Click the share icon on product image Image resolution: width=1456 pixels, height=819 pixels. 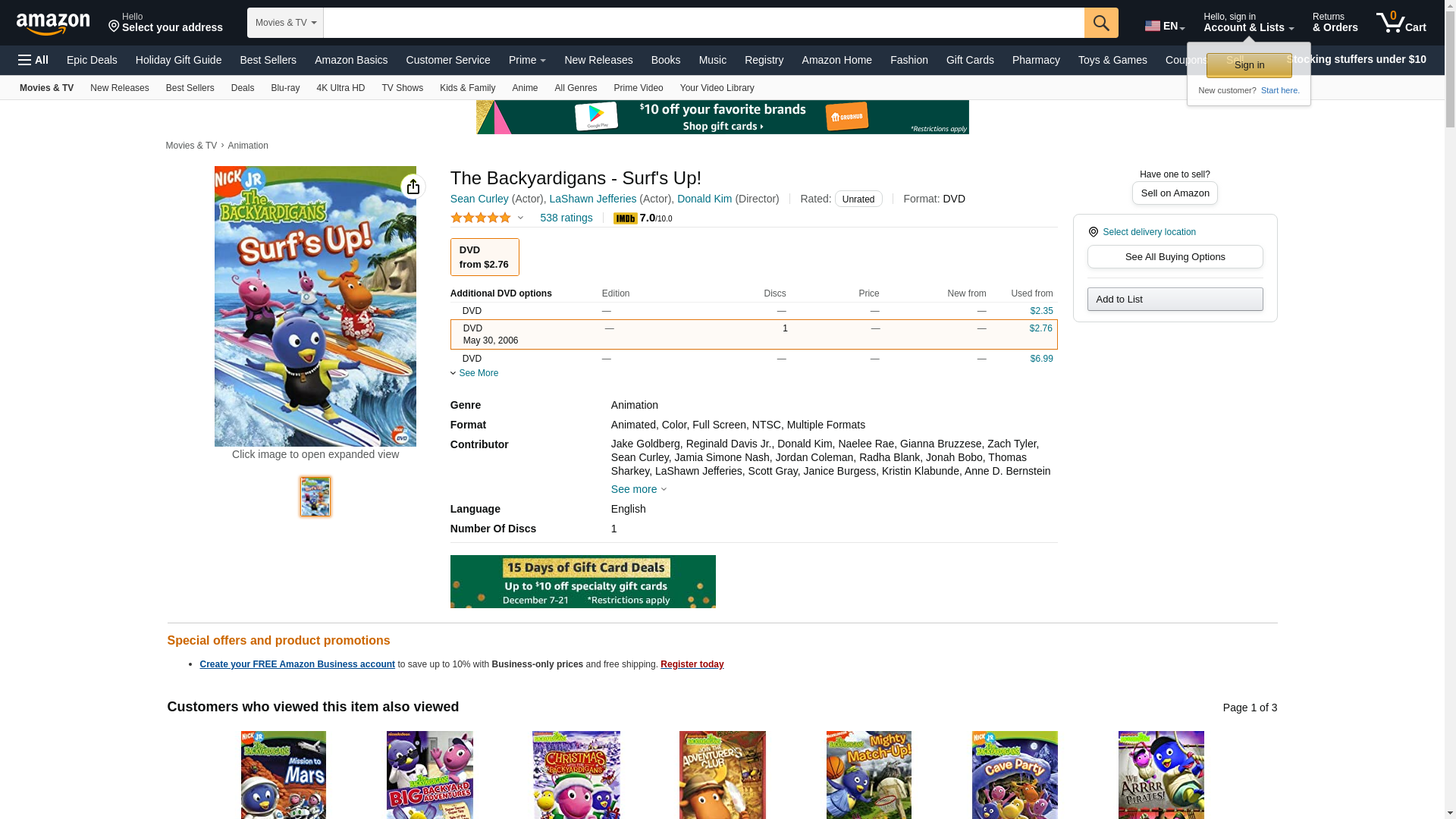[x=413, y=187]
